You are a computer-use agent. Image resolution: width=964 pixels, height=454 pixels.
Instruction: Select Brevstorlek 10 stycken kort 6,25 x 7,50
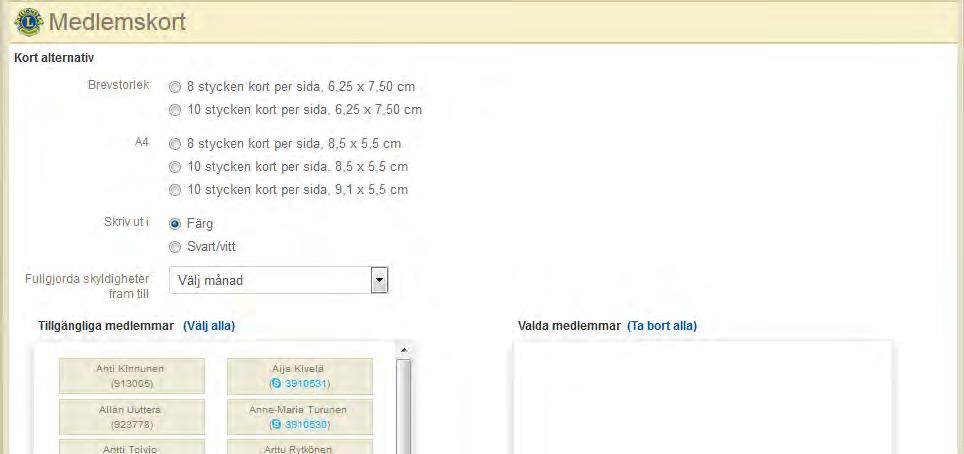[x=175, y=111]
